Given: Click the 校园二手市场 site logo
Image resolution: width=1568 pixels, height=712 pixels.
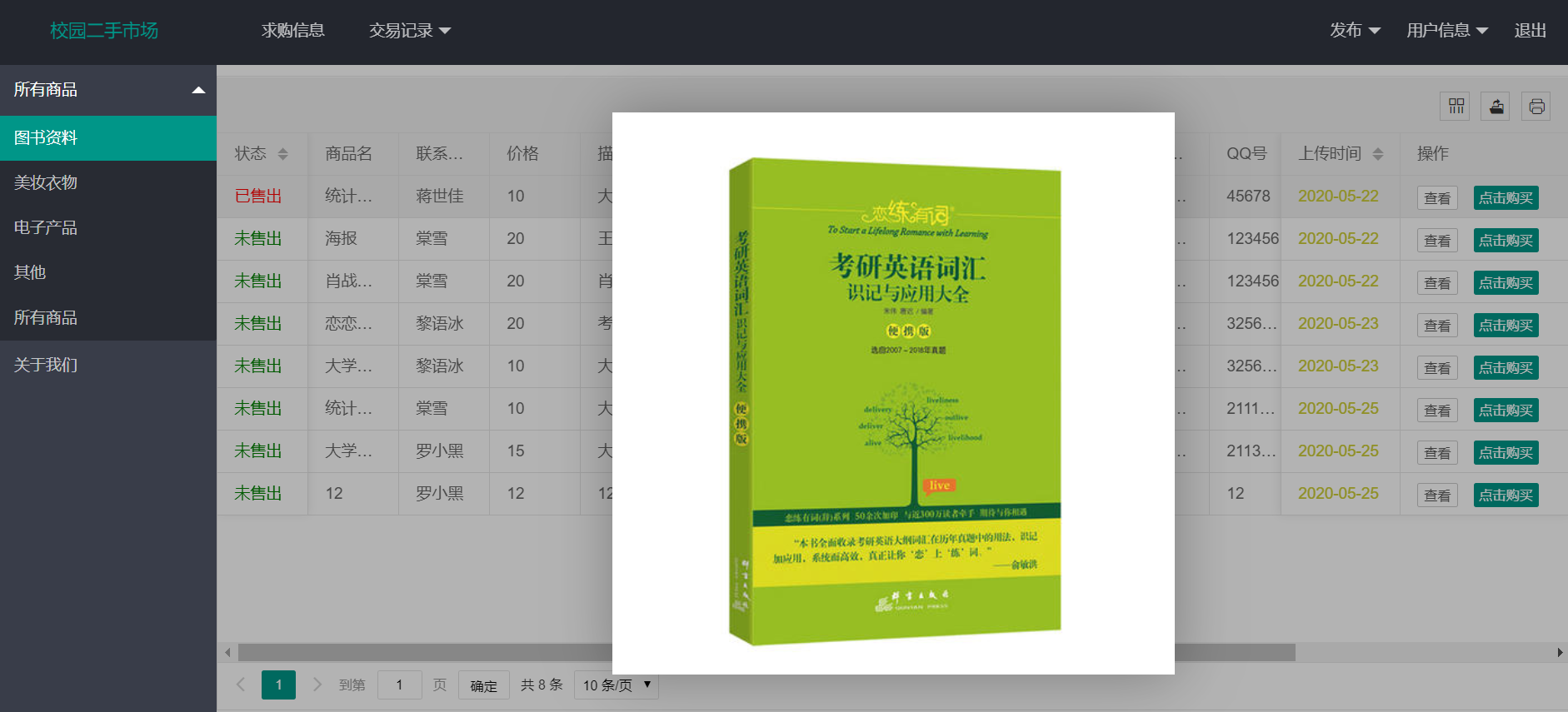Looking at the screenshot, I should tap(104, 31).
